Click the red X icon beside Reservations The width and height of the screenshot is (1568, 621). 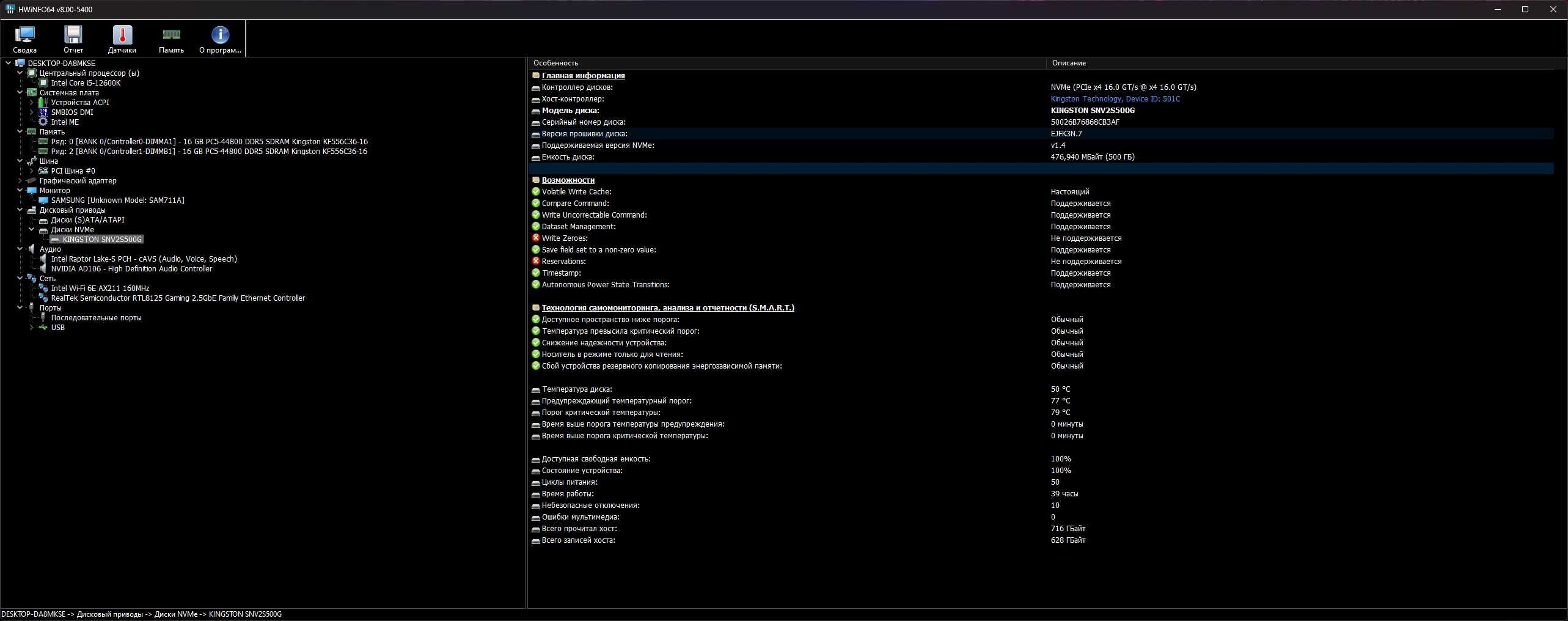[536, 261]
